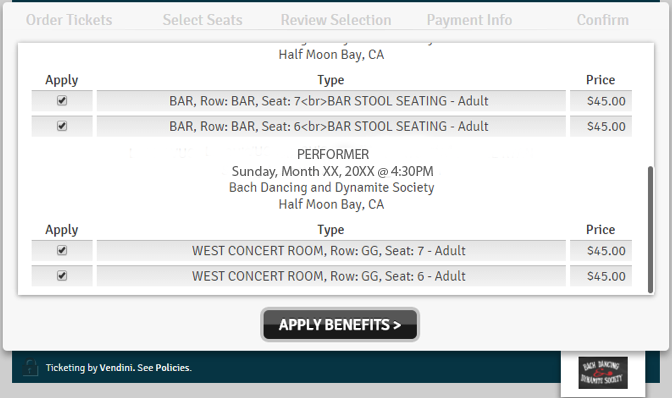Select the BAR Seat 7 ticket type row
The height and width of the screenshot is (398, 672).
tap(331, 101)
